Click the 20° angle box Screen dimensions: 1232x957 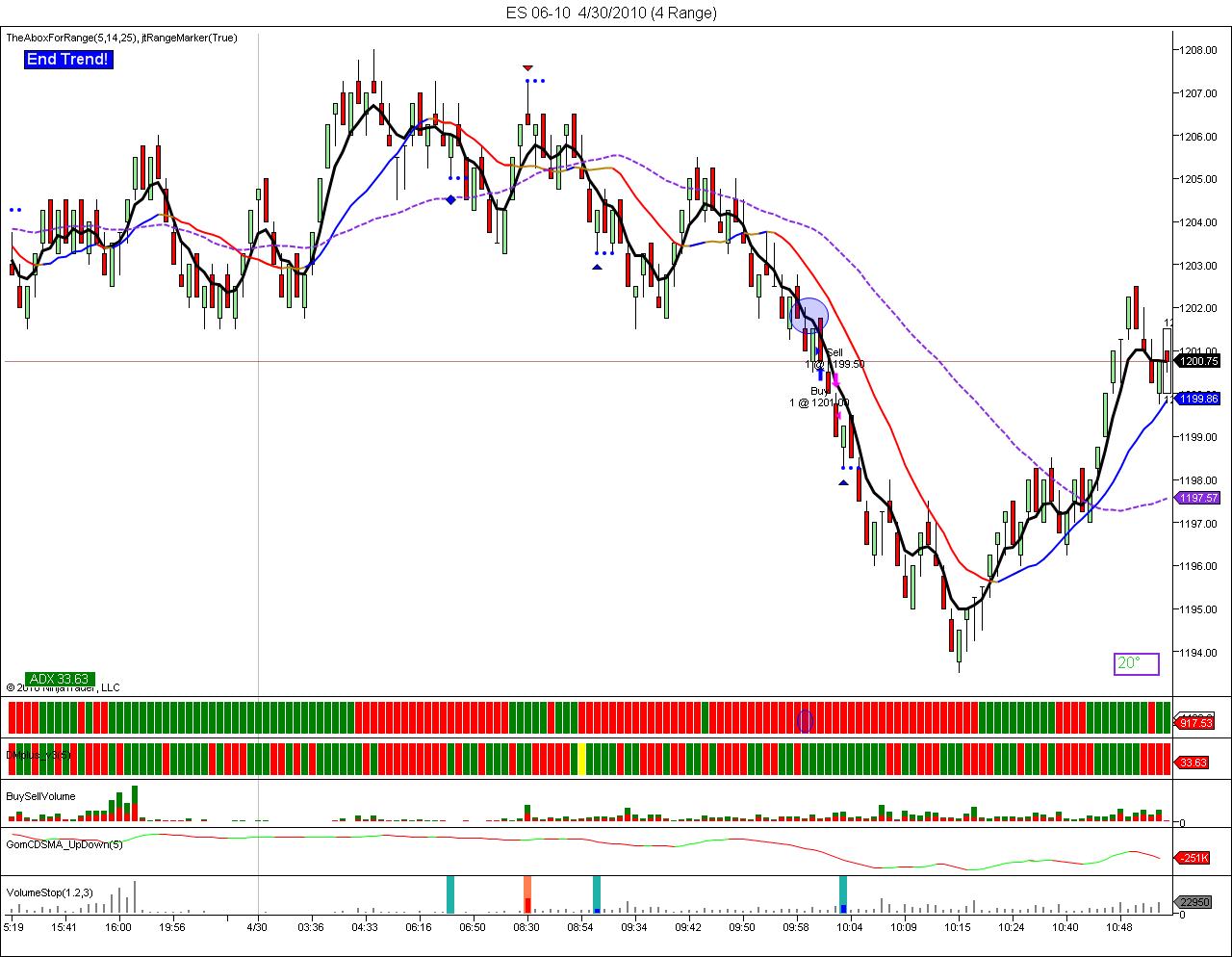[1136, 663]
